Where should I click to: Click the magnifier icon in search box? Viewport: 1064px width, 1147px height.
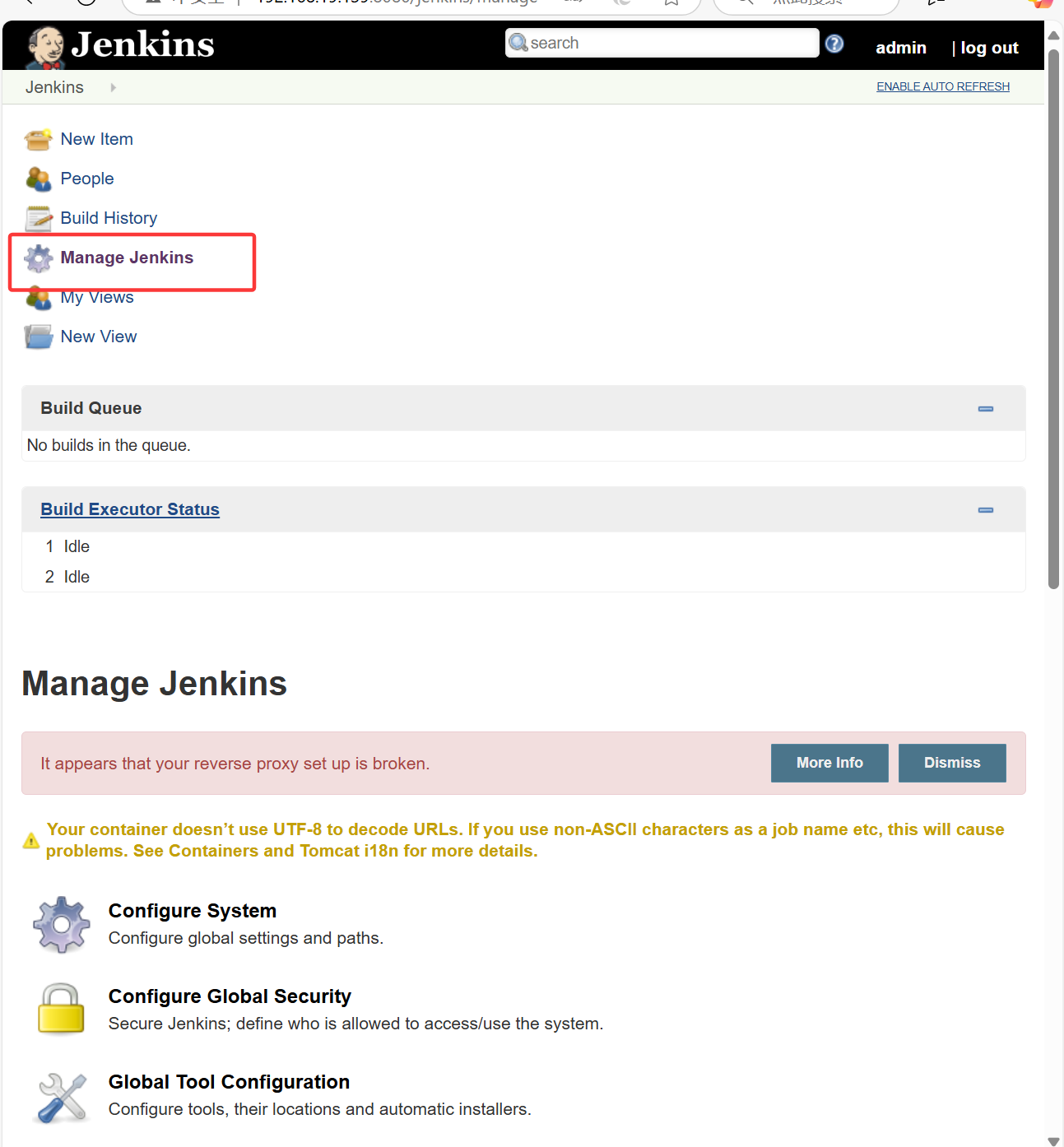[x=518, y=43]
